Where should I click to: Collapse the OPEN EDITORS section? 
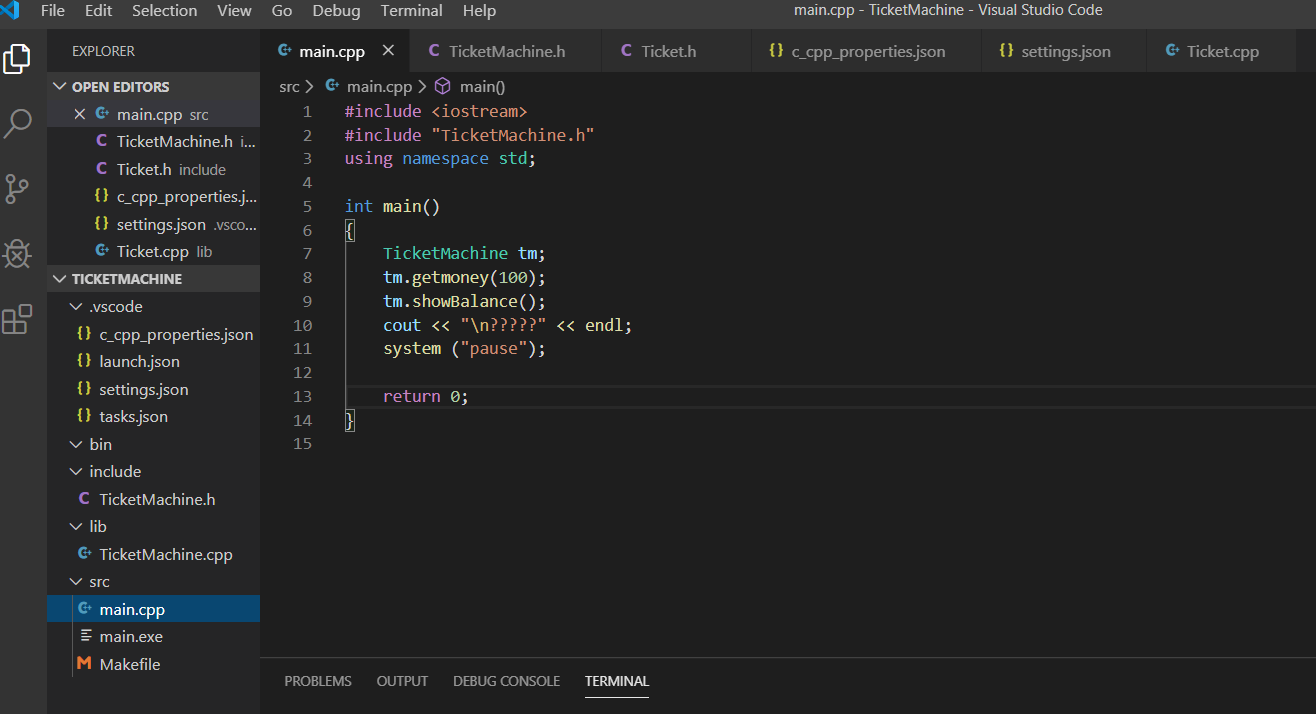(60, 87)
